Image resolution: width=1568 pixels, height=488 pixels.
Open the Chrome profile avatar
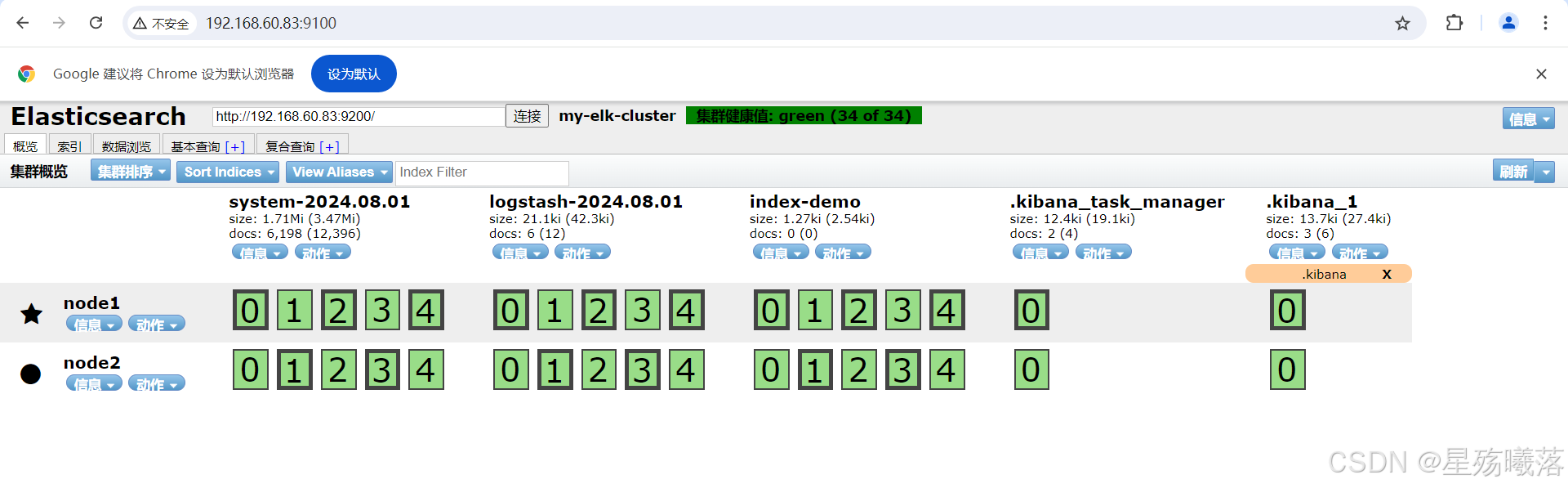1508,23
